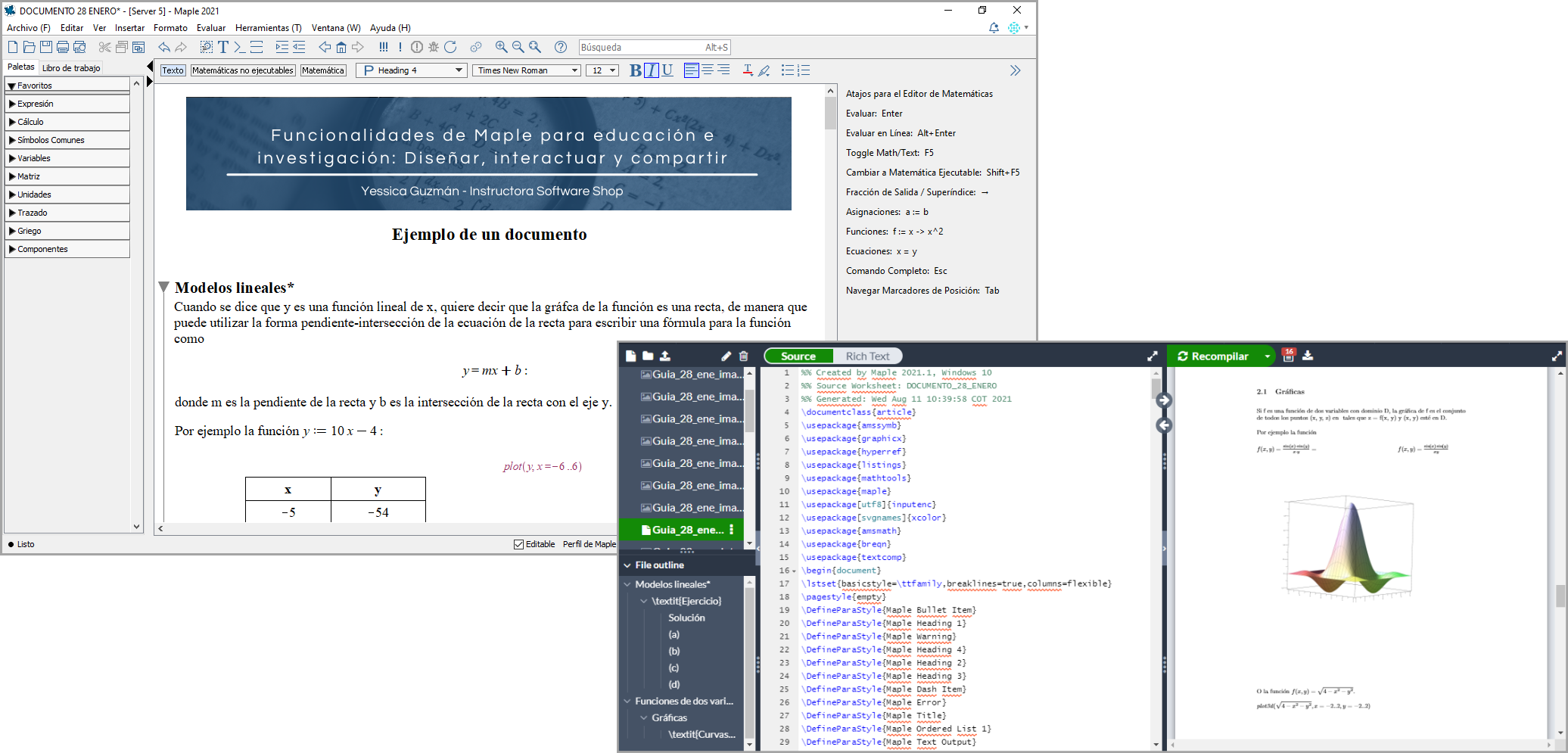Execute entire worksheet (triple exclamation)
1568x753 pixels.
(384, 47)
